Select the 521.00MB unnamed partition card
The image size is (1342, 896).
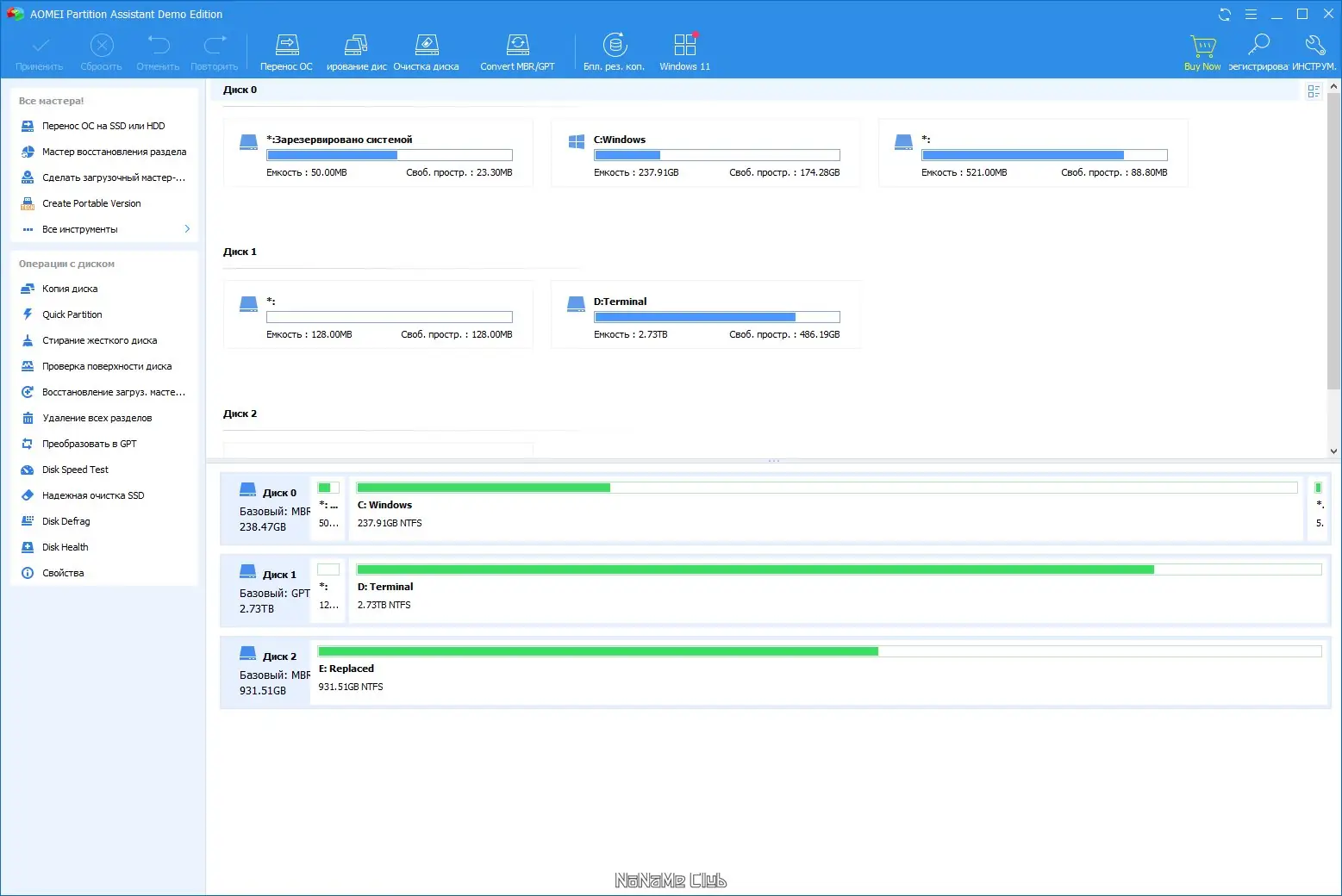click(1033, 153)
